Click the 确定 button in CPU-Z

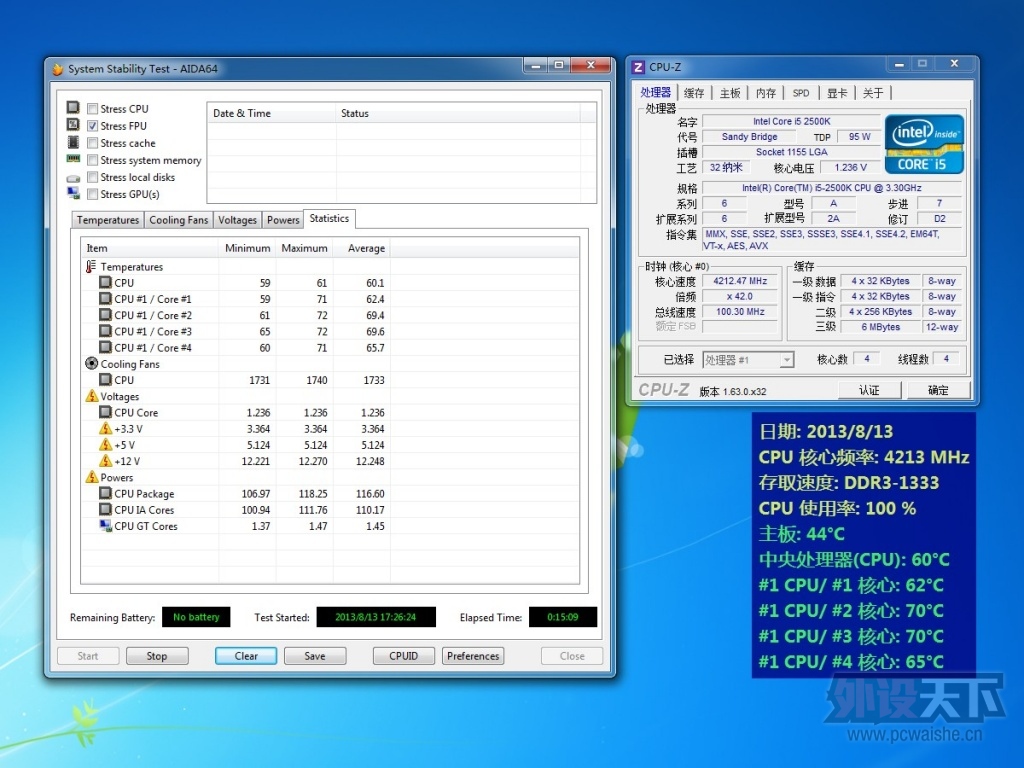937,390
